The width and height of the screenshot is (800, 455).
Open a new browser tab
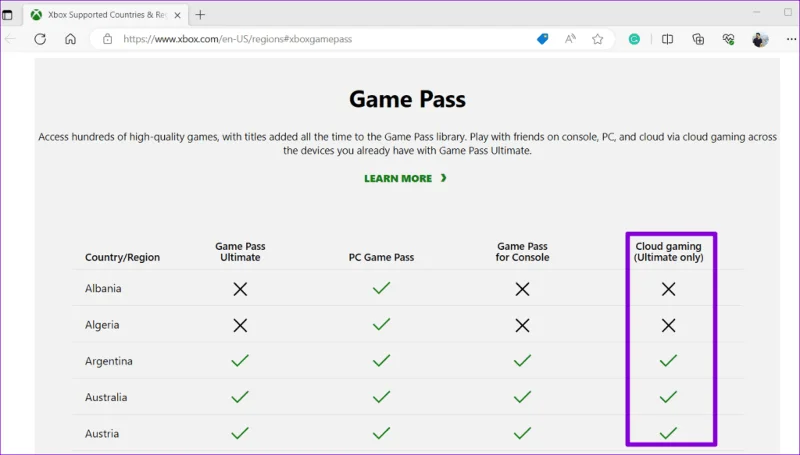pyautogui.click(x=200, y=15)
